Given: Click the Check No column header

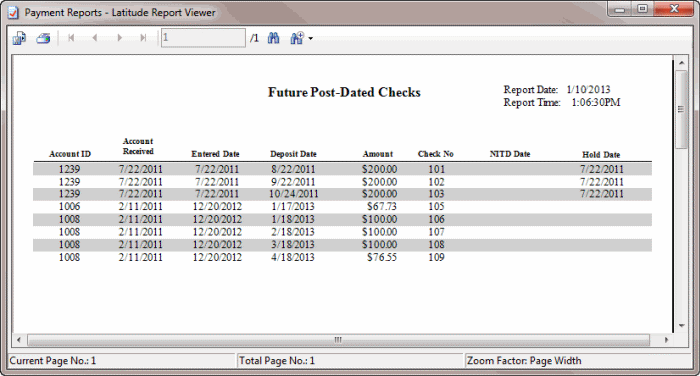Looking at the screenshot, I should tap(435, 154).
